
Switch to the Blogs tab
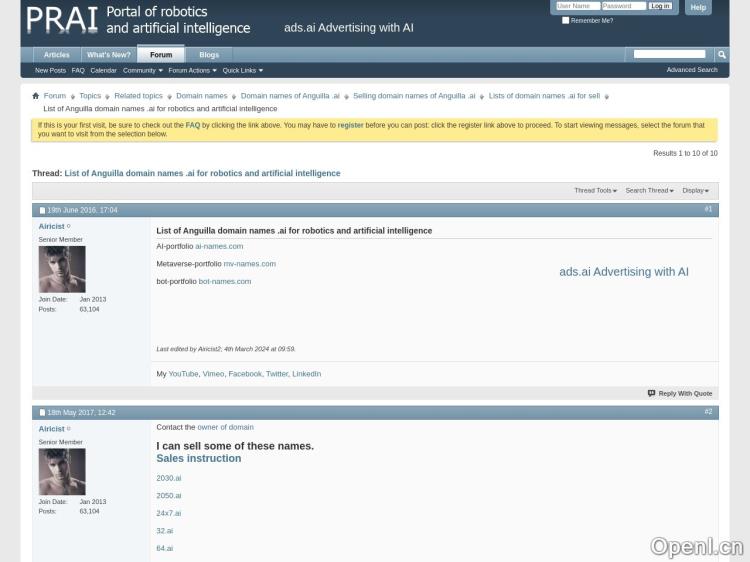(x=208, y=55)
